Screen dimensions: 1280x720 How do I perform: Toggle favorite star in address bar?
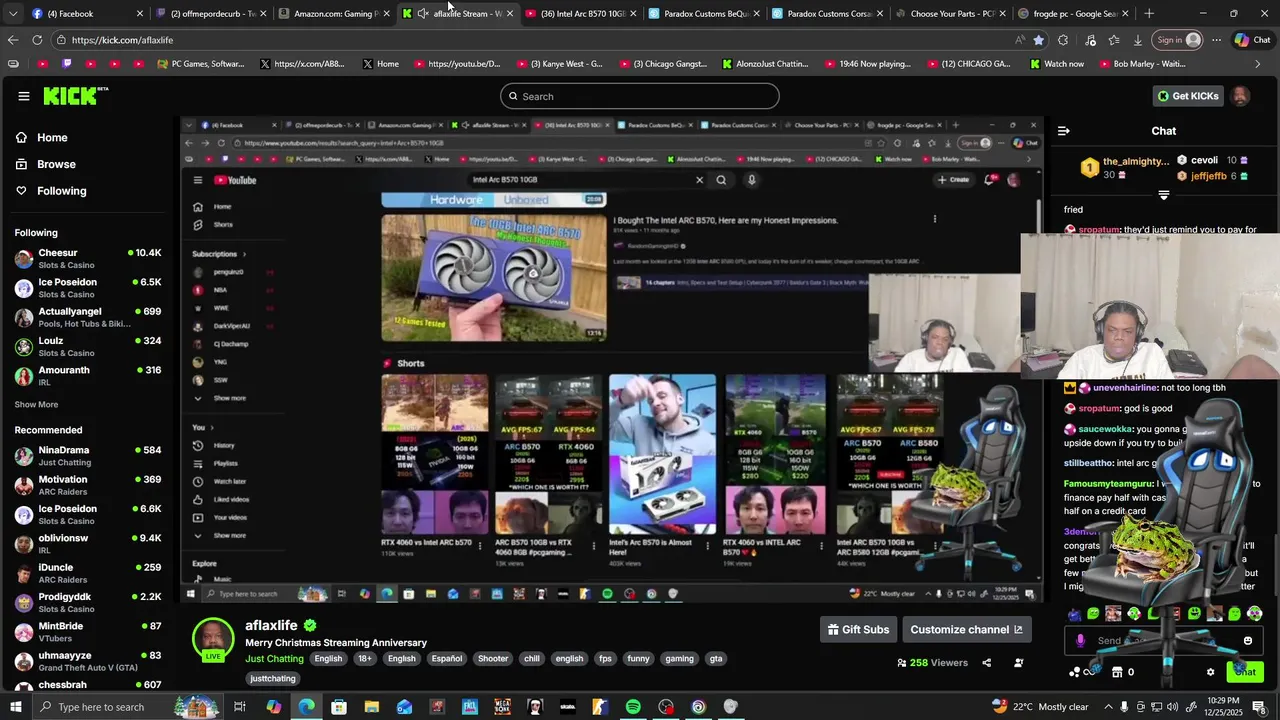1039,40
